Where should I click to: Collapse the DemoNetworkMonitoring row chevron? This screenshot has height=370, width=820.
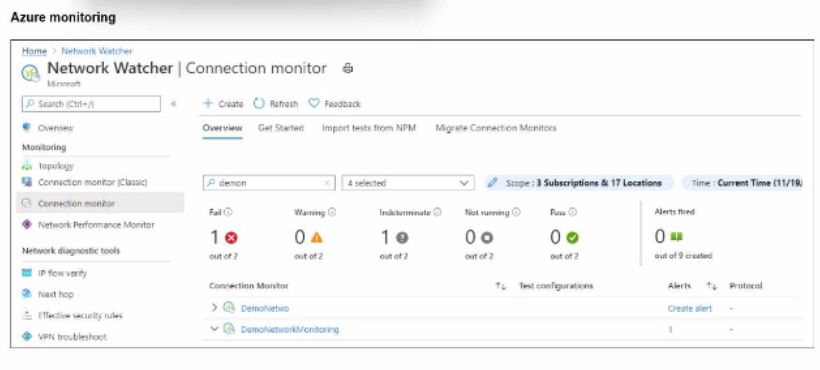point(214,329)
